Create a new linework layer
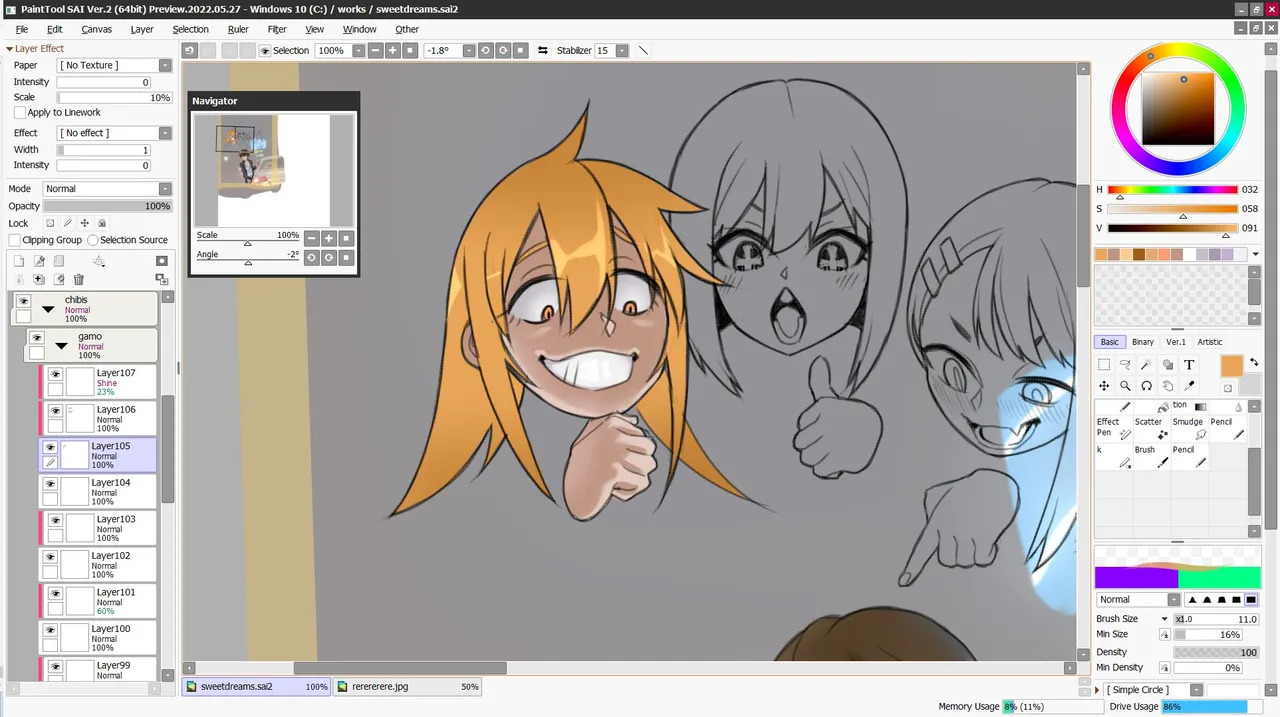The width and height of the screenshot is (1280, 717). (x=39, y=261)
